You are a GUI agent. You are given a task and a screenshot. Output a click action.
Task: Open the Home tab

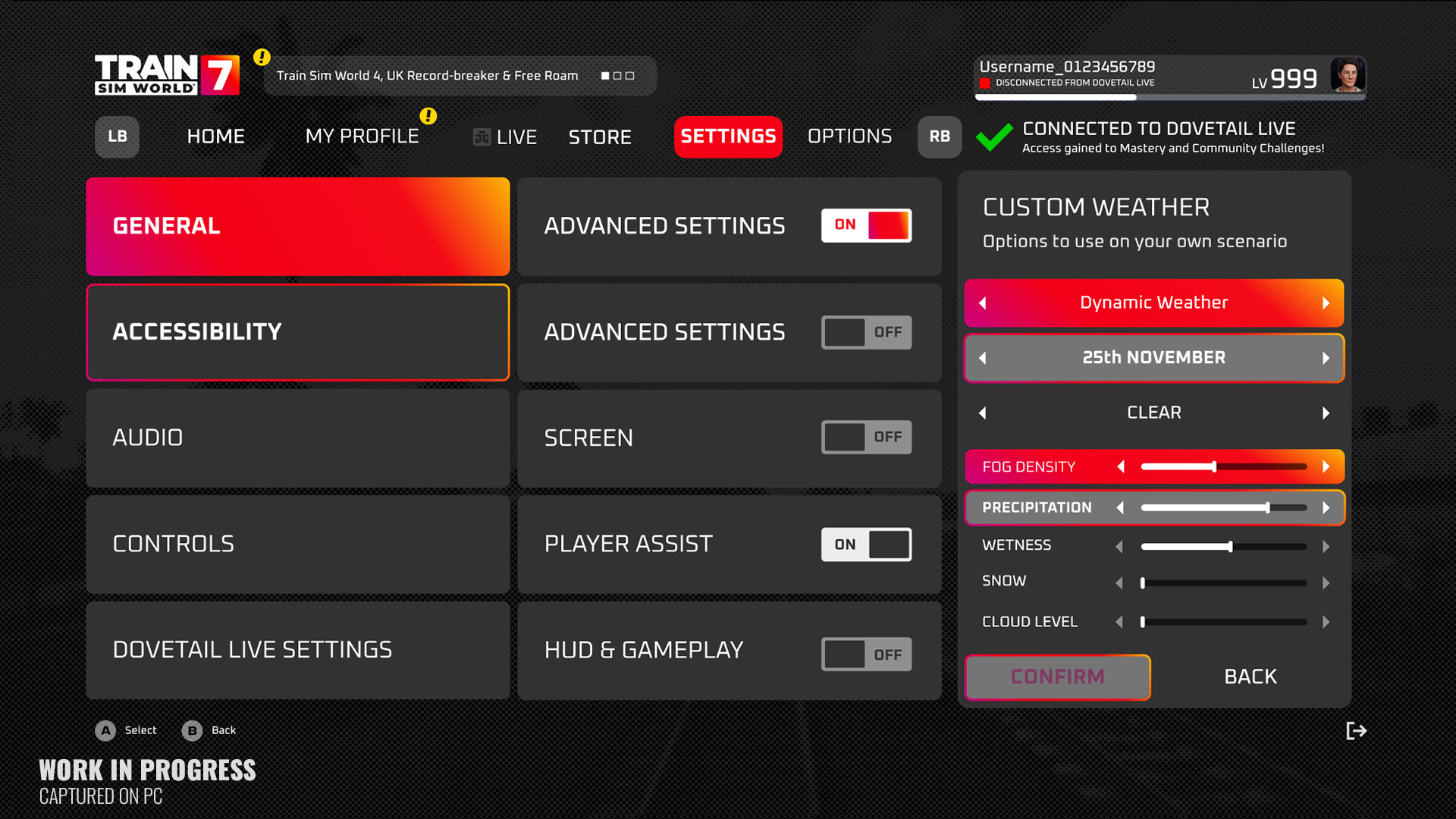(216, 136)
